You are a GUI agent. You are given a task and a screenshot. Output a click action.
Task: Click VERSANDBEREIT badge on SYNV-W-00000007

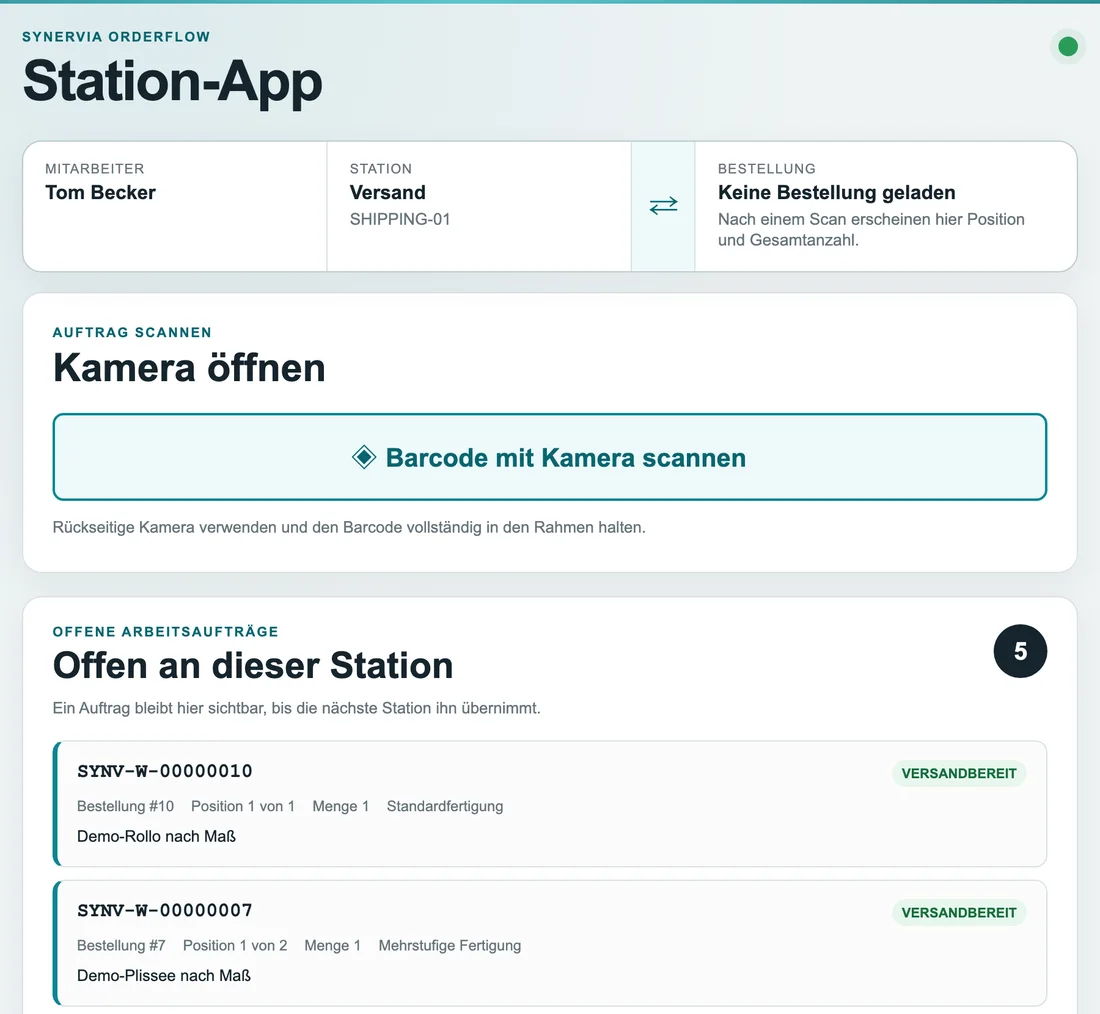click(958, 912)
